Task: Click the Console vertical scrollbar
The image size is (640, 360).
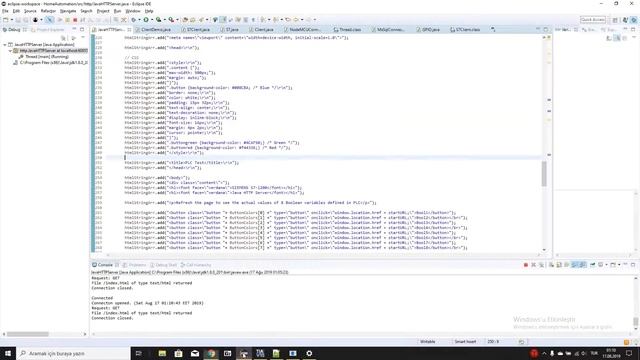Action: coord(636,322)
